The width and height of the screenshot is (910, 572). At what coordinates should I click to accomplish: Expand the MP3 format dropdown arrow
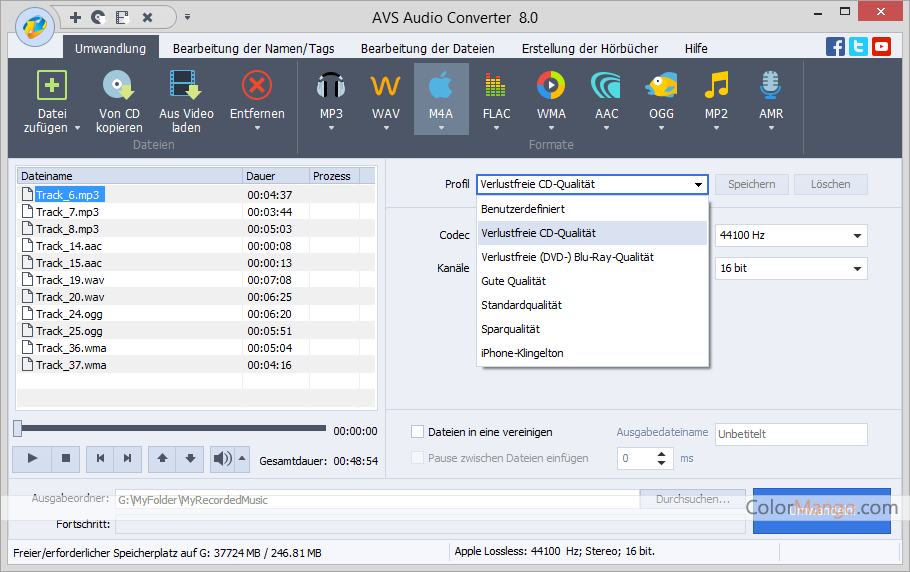[331, 128]
